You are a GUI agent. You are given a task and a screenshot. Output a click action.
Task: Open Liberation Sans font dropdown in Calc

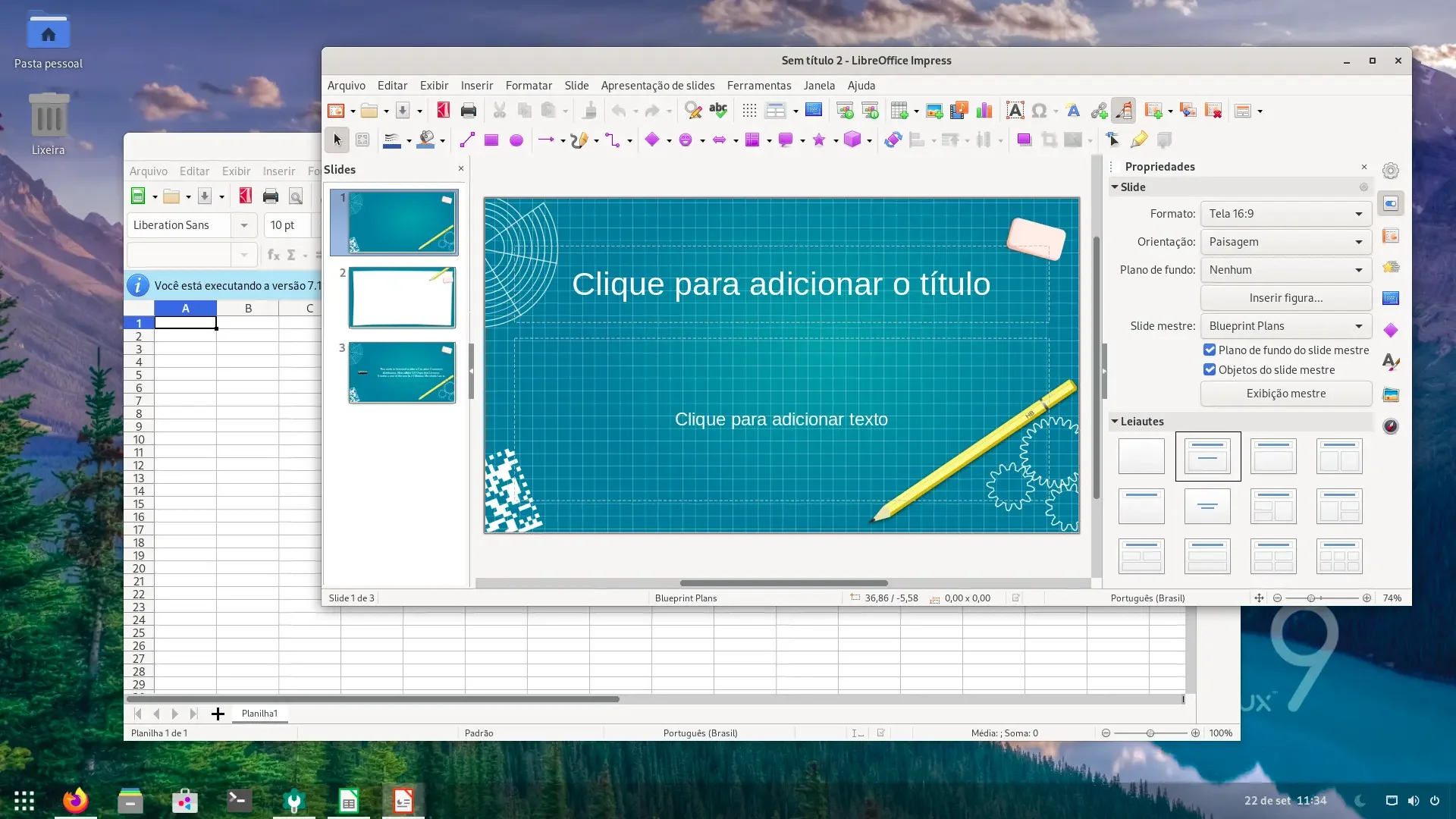pos(243,225)
